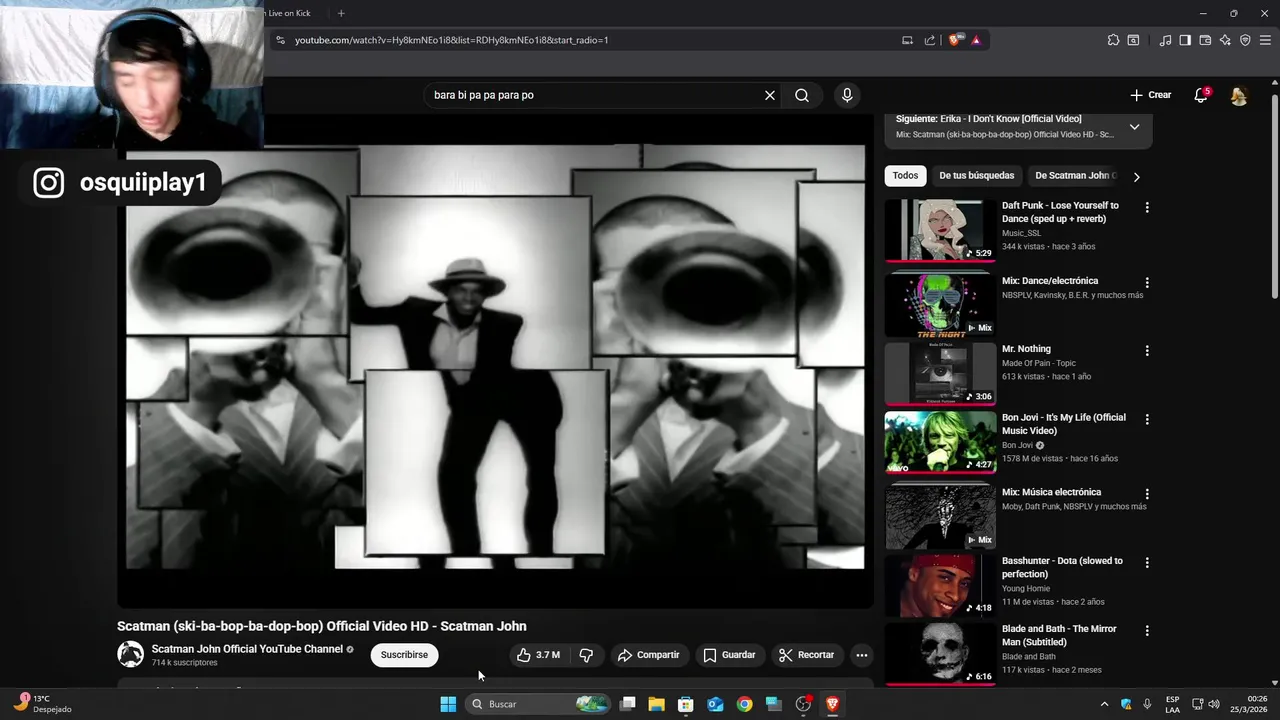Screen dimensions: 1280x720
Task: Open File Explorer from the taskbar
Action: 656,704
